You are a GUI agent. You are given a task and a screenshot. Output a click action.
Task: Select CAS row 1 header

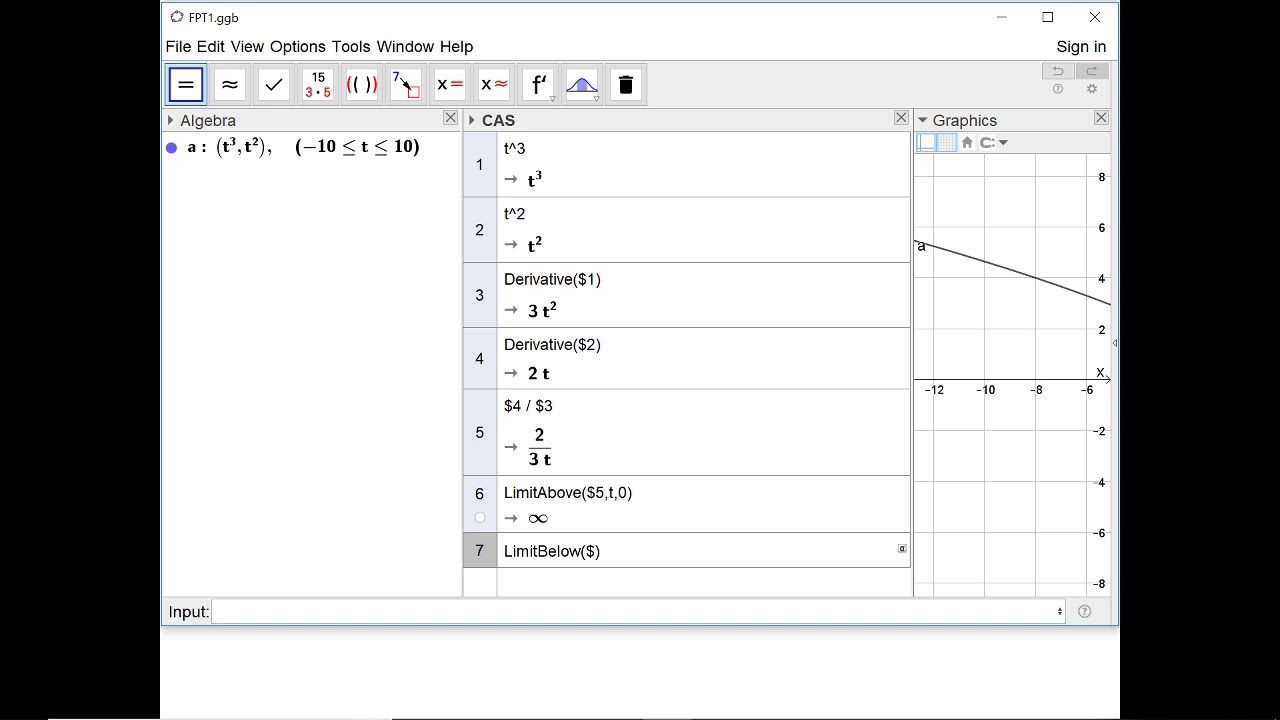click(480, 165)
